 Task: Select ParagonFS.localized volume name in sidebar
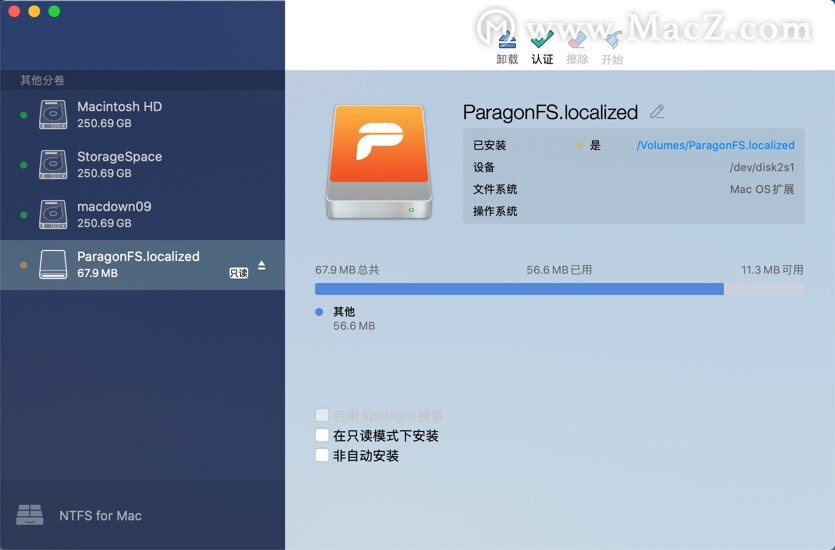(138, 257)
